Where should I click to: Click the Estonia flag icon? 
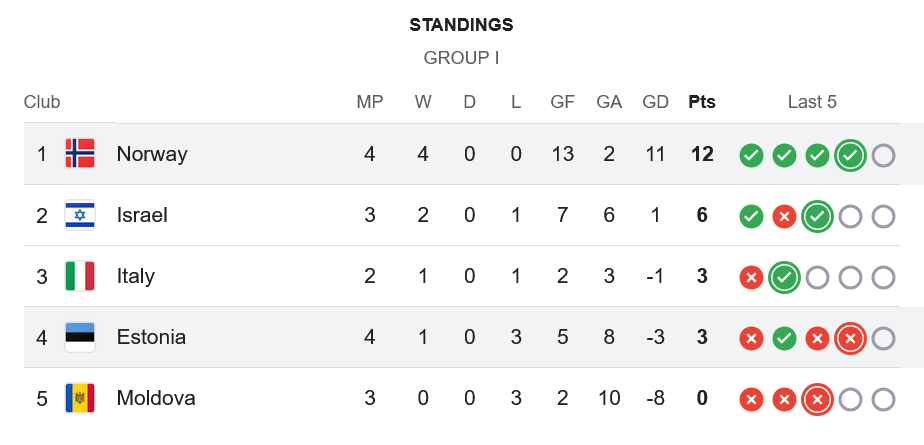[x=80, y=337]
